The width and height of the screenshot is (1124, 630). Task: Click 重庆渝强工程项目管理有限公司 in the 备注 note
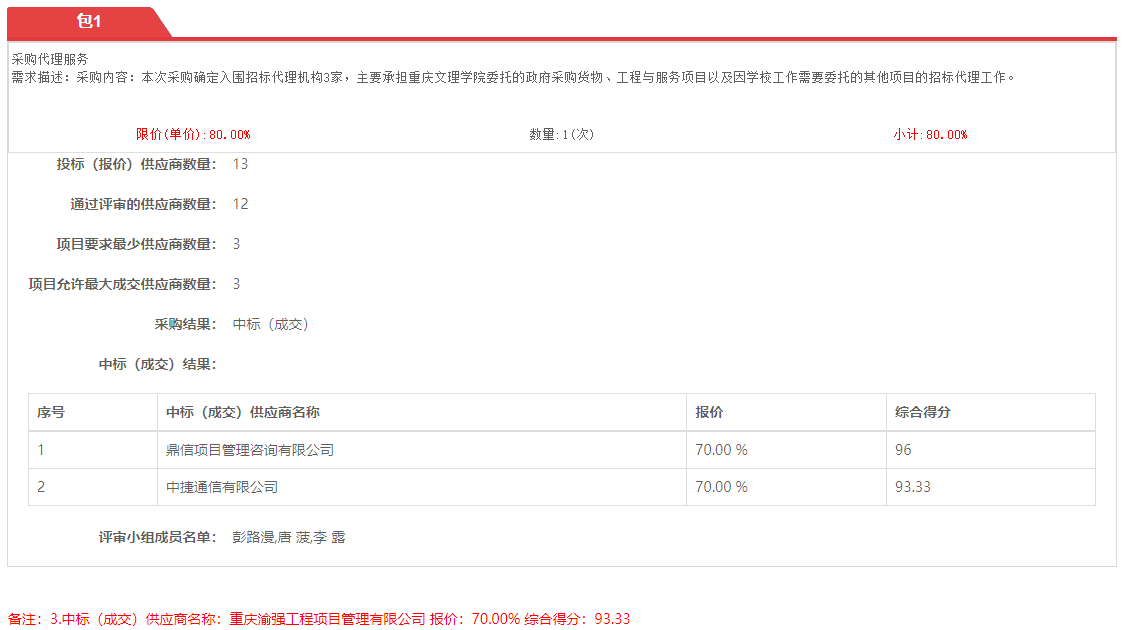point(327,619)
